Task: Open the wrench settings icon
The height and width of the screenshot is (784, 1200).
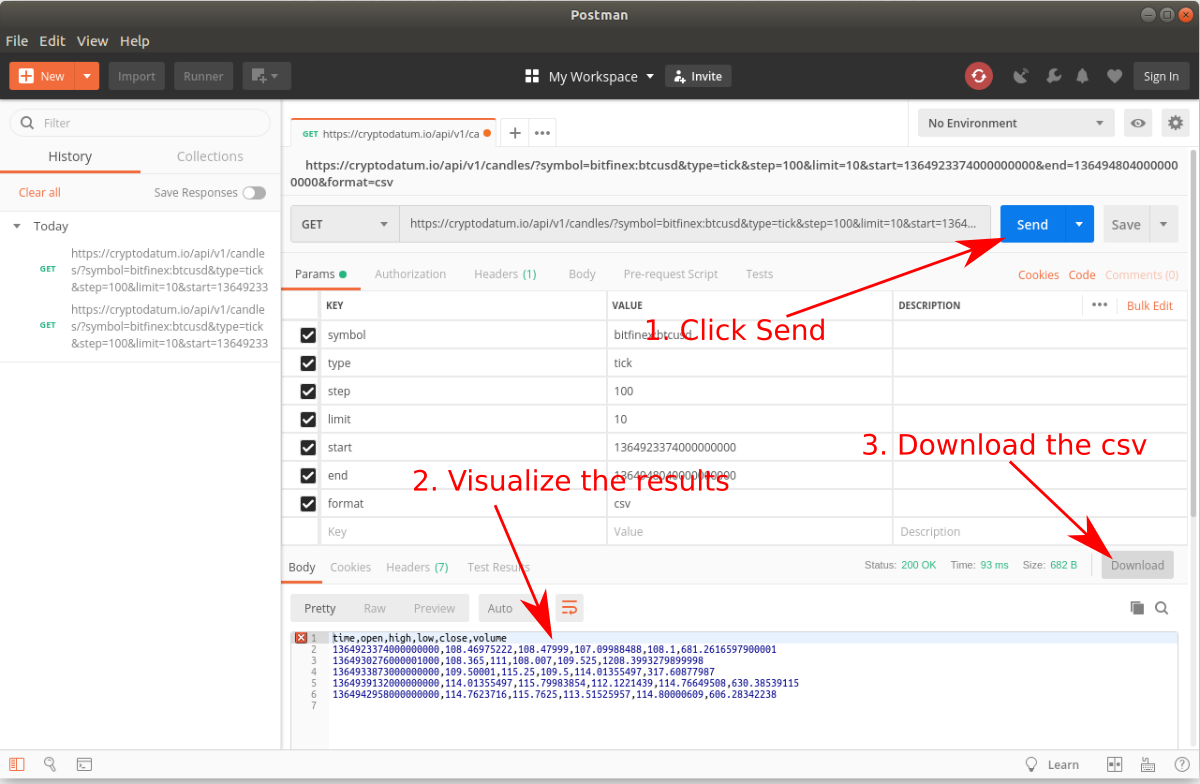Action: (x=1052, y=76)
